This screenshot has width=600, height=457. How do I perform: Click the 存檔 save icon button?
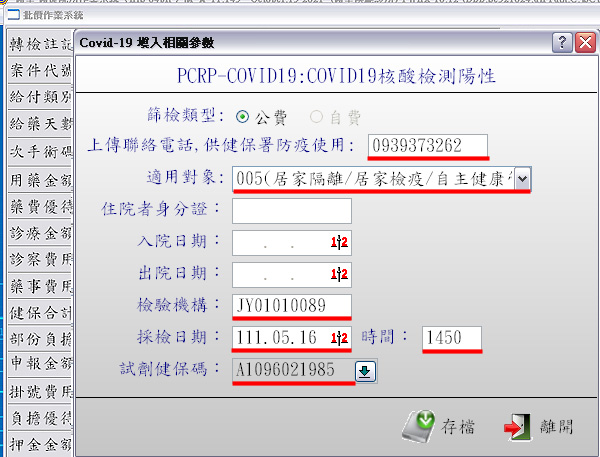(x=438, y=427)
